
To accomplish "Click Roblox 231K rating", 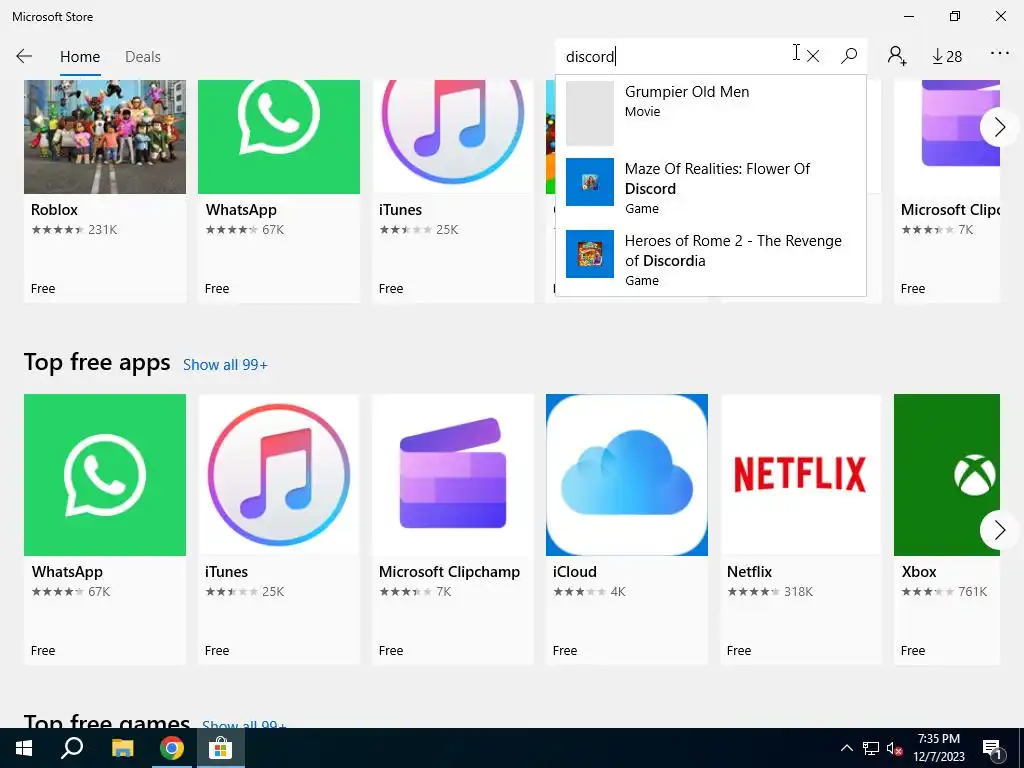I will point(74,230).
